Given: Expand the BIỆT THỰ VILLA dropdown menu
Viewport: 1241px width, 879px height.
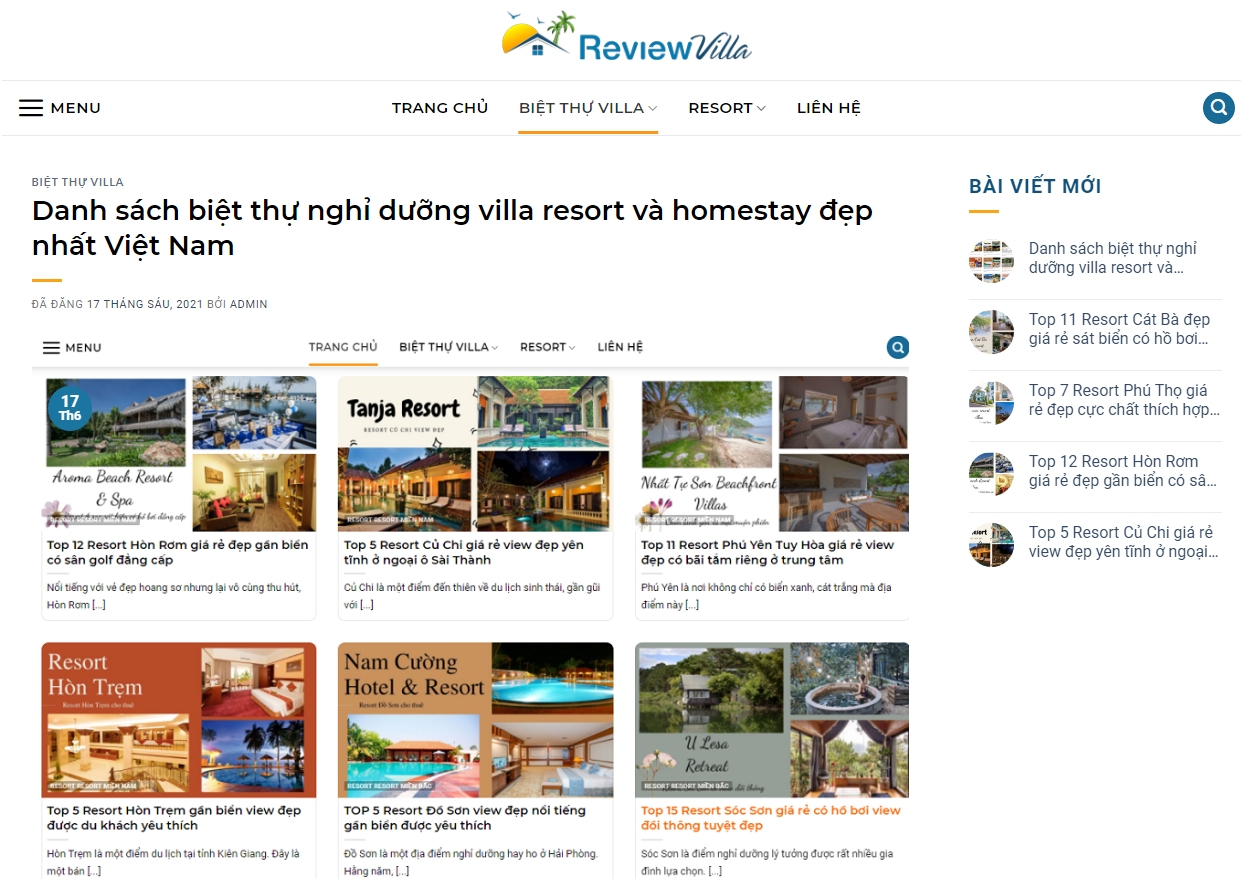Looking at the screenshot, I should coord(588,108).
